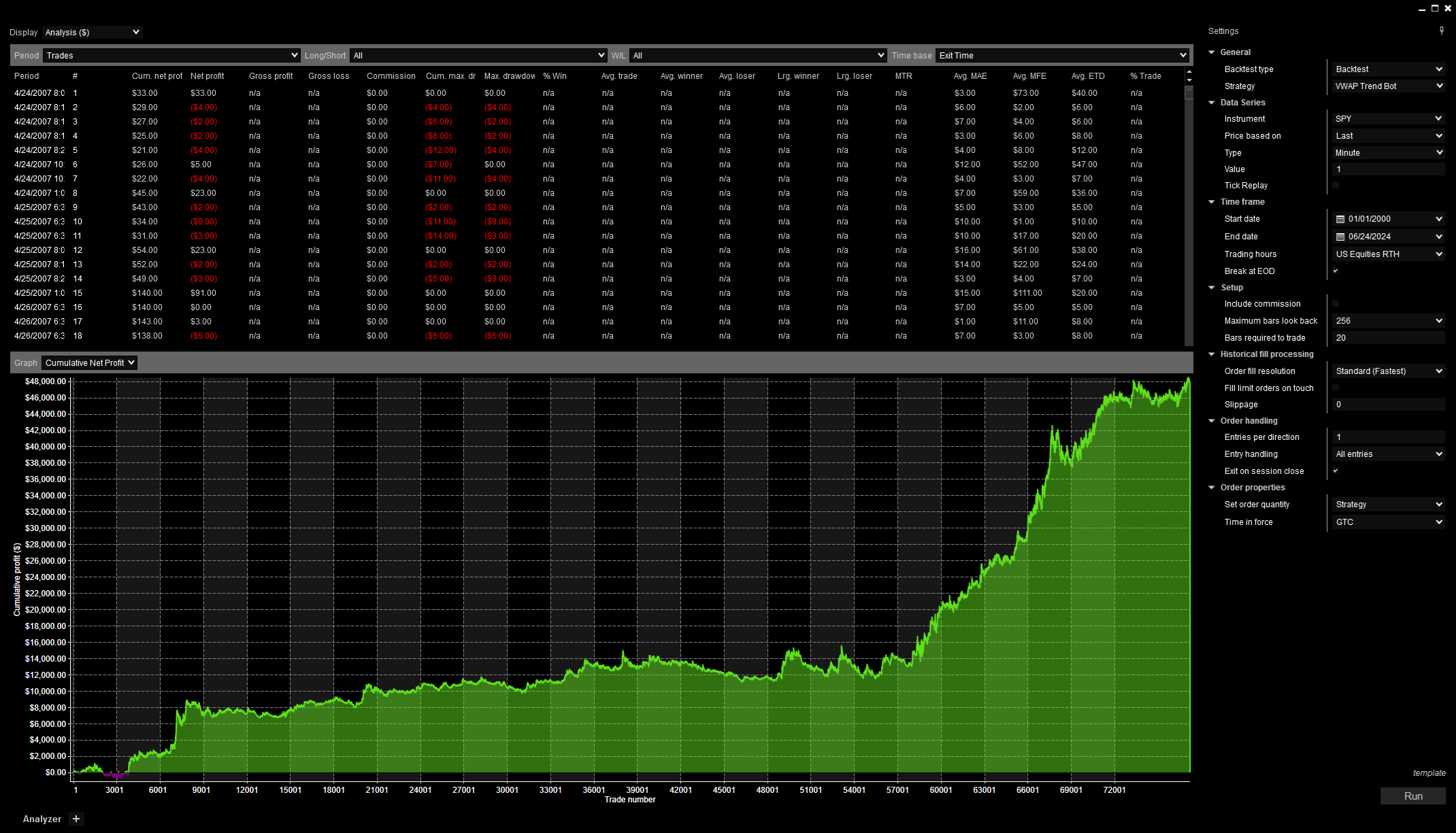Select trade row number 15 with $91.00 profit
The width and height of the screenshot is (1456, 833).
click(x=599, y=293)
